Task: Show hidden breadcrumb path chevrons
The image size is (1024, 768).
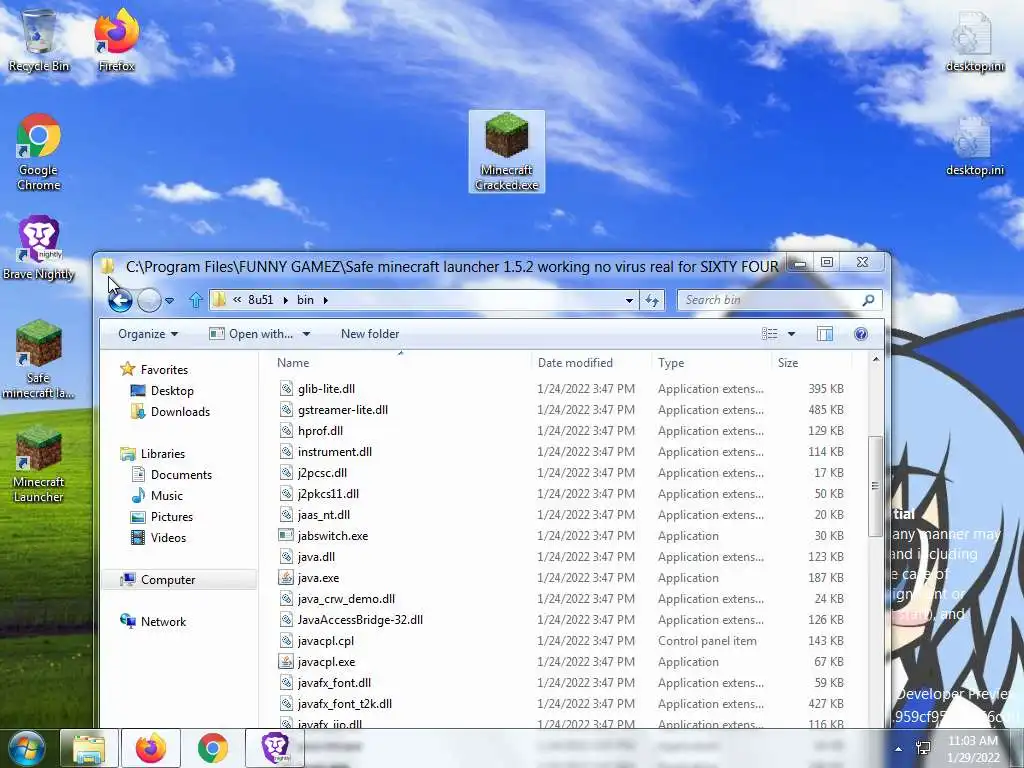Action: 236,300
